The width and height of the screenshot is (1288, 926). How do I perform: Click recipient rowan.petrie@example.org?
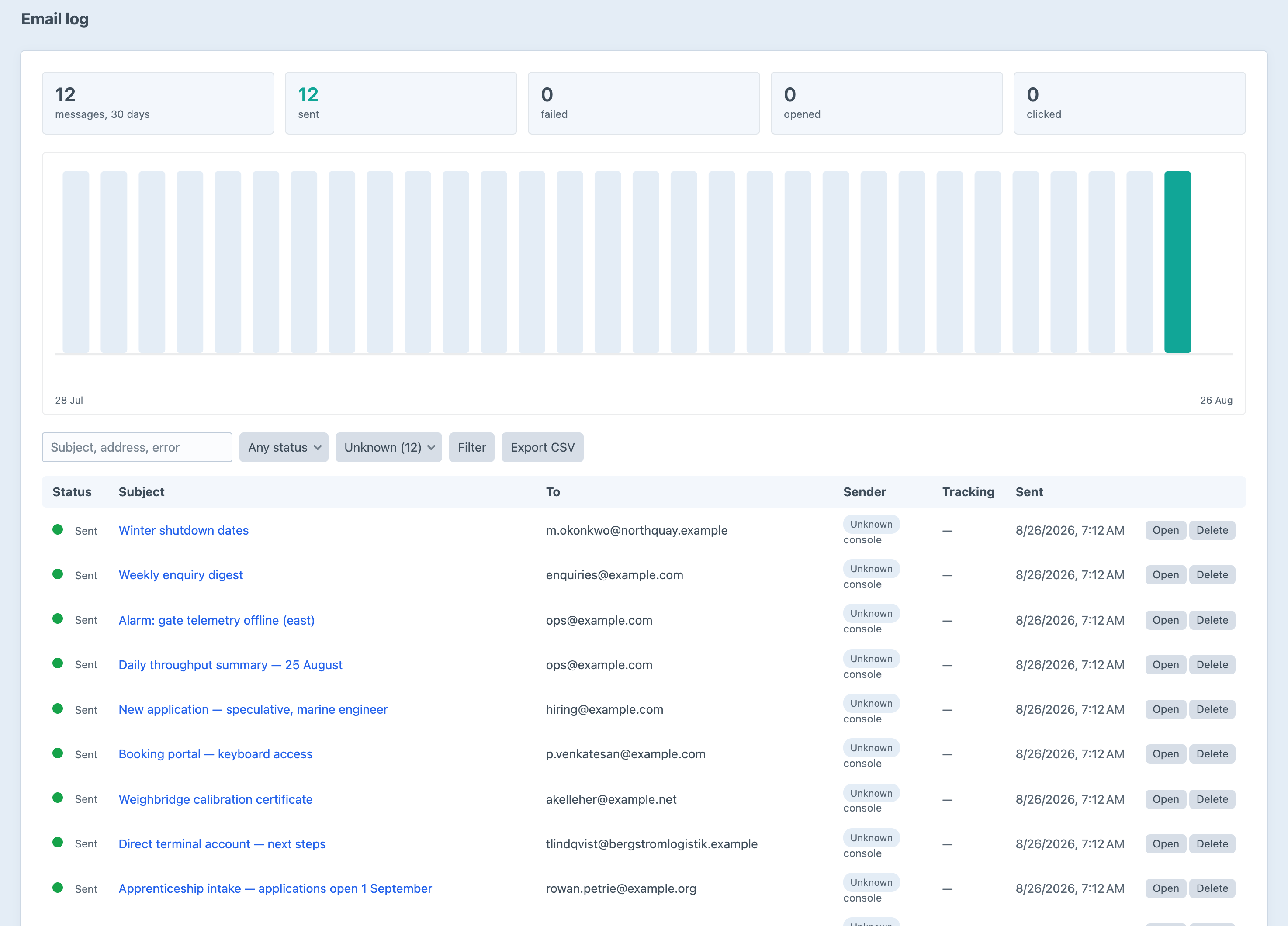[621, 888]
